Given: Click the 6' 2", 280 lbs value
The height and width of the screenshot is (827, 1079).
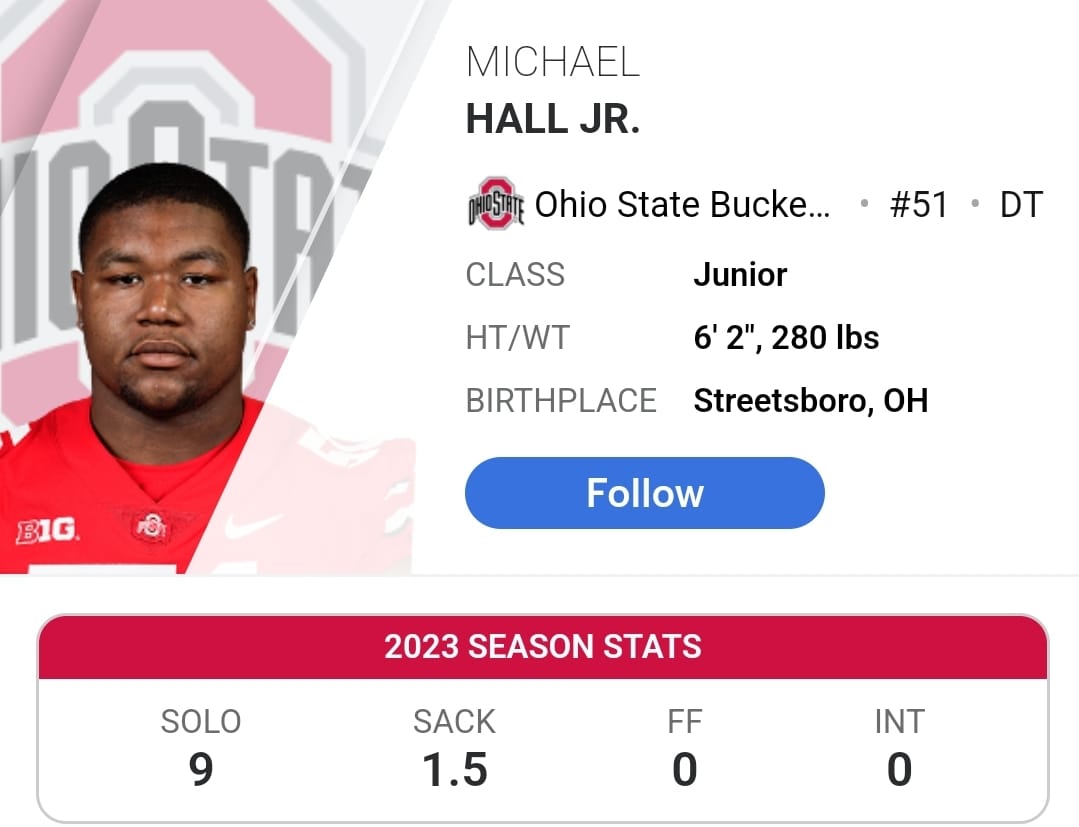Looking at the screenshot, I should click(786, 337).
